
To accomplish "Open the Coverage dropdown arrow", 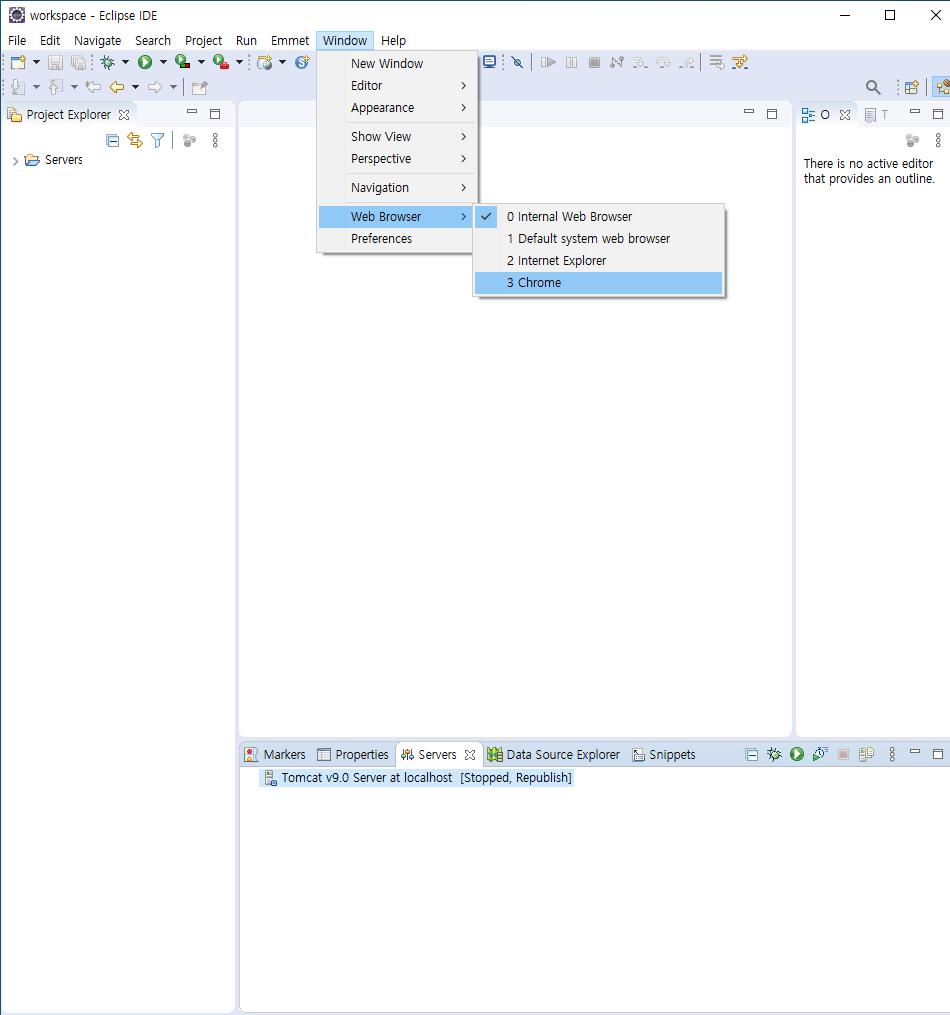I will point(201,62).
